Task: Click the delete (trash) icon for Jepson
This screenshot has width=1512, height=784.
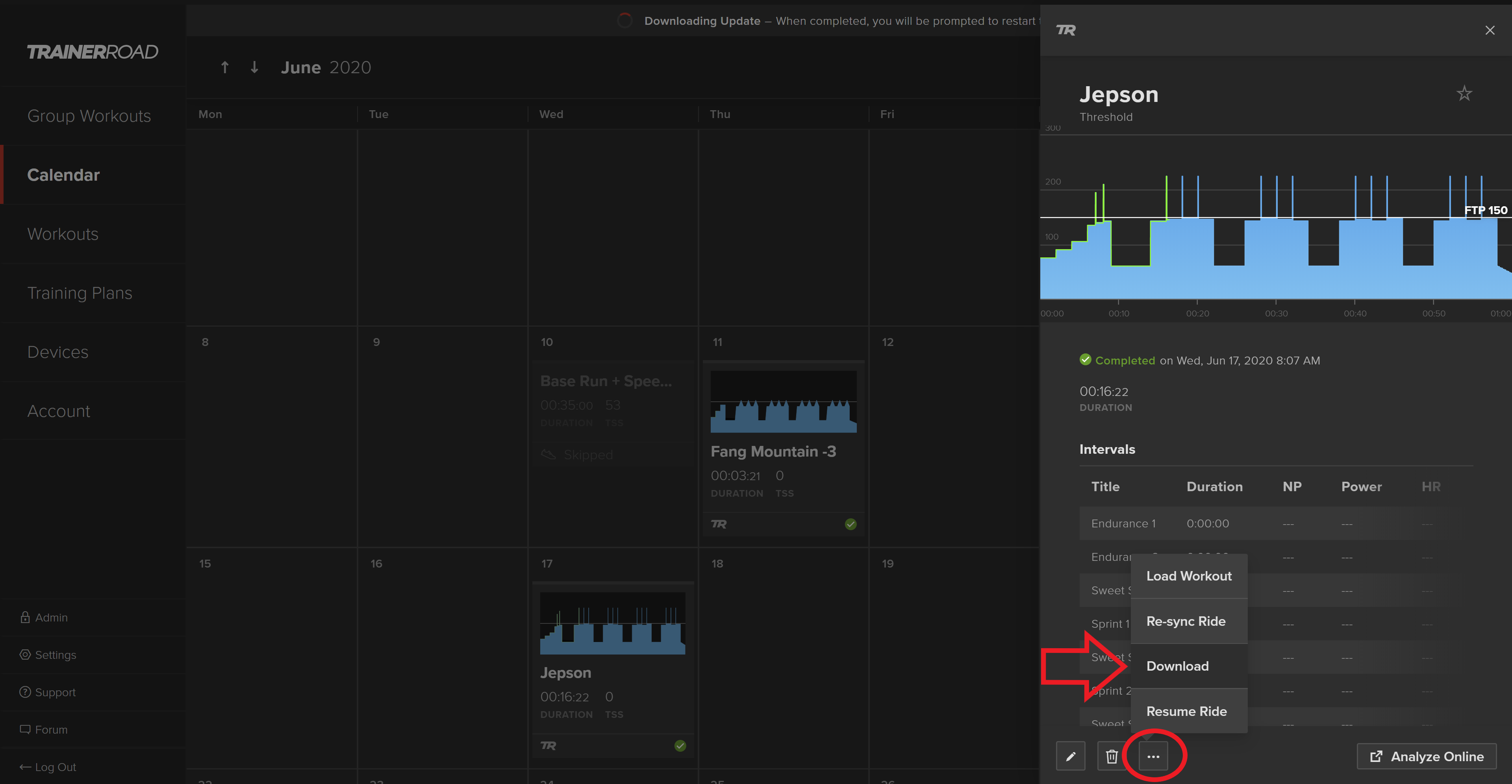Action: pyautogui.click(x=1111, y=756)
